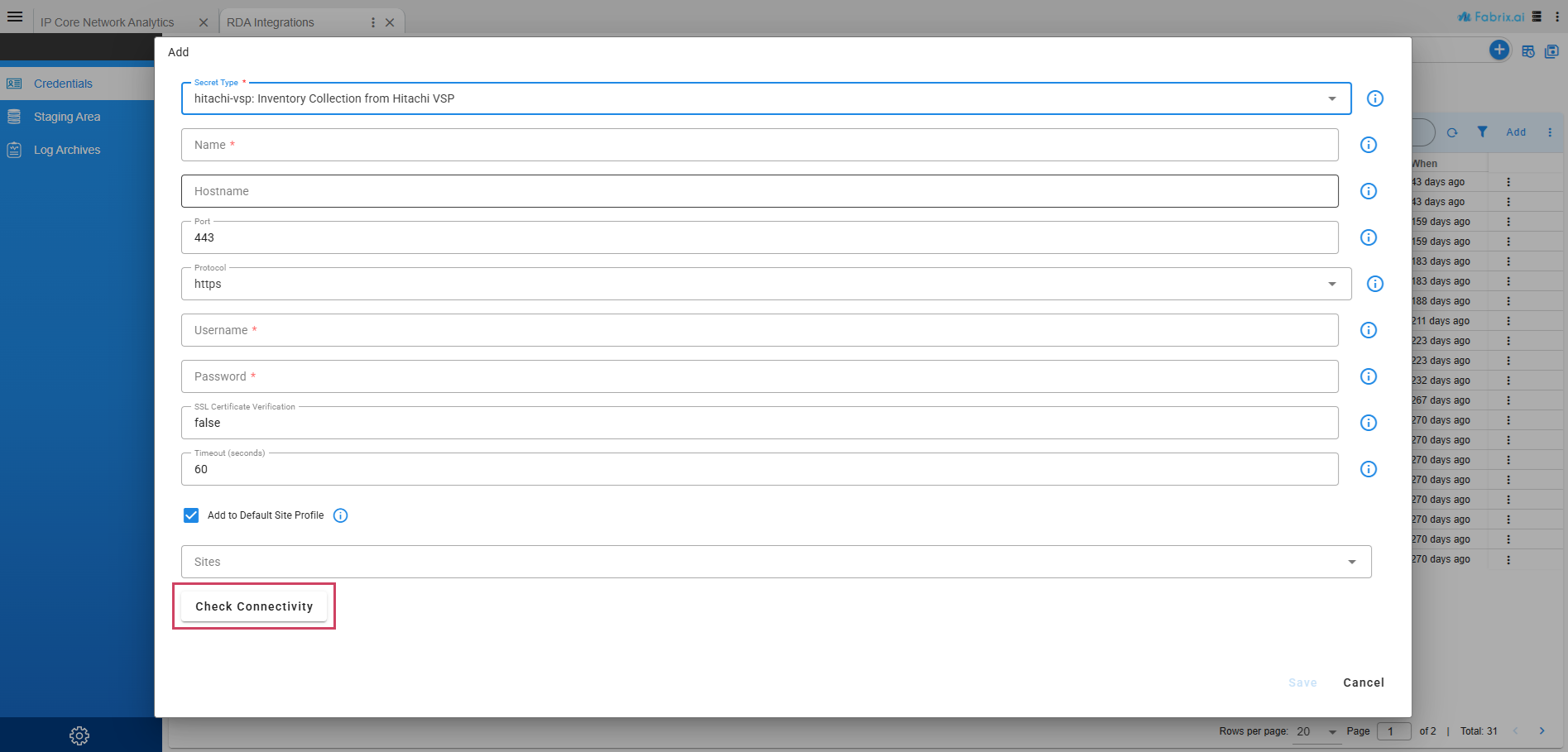Switch to IP Core Network Analytics tab
The image size is (1568, 752).
point(108,22)
